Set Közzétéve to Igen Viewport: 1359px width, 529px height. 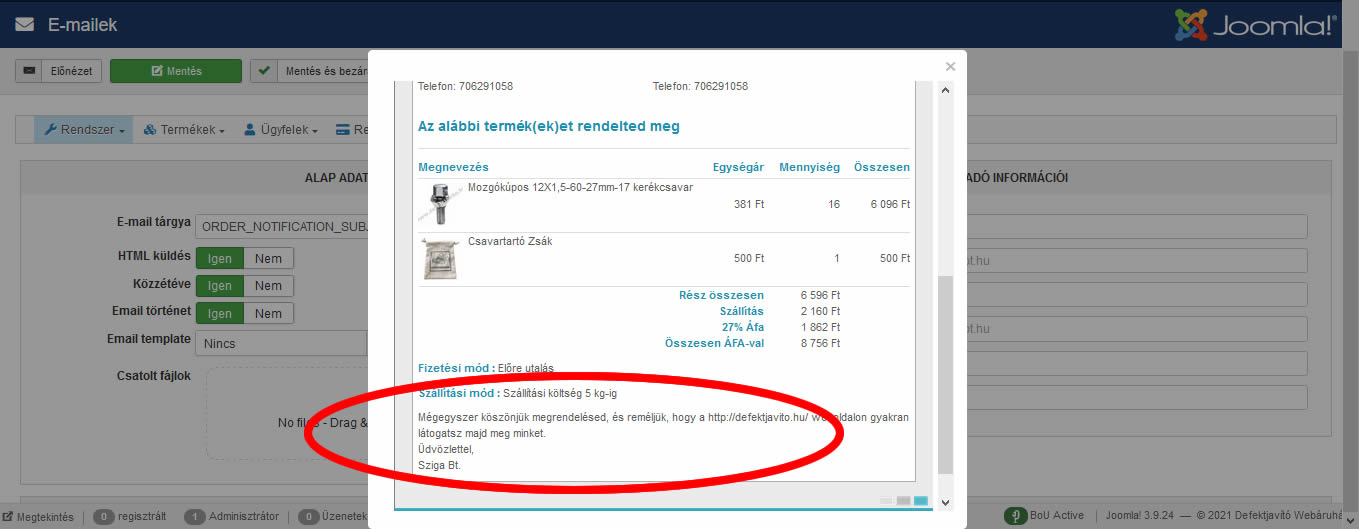220,285
